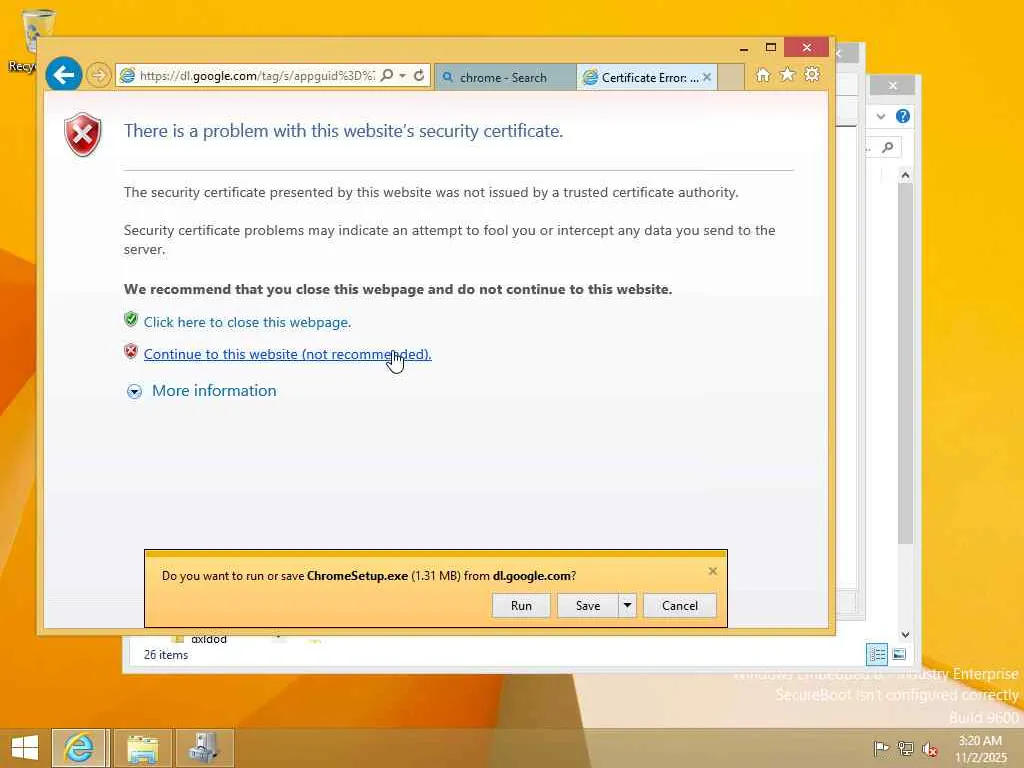
Task: Refresh the page with the reload icon
Action: 419,76
